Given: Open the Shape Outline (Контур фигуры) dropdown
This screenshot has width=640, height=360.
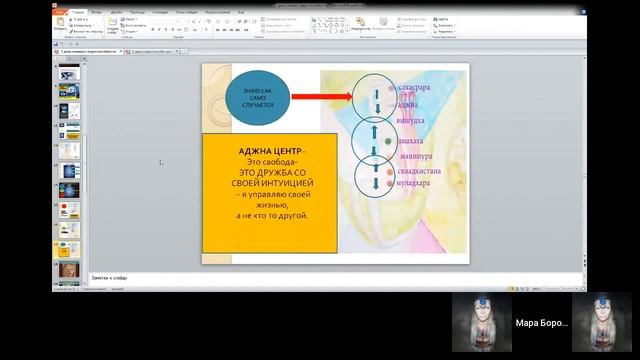Looking at the screenshot, I should click(412, 25).
